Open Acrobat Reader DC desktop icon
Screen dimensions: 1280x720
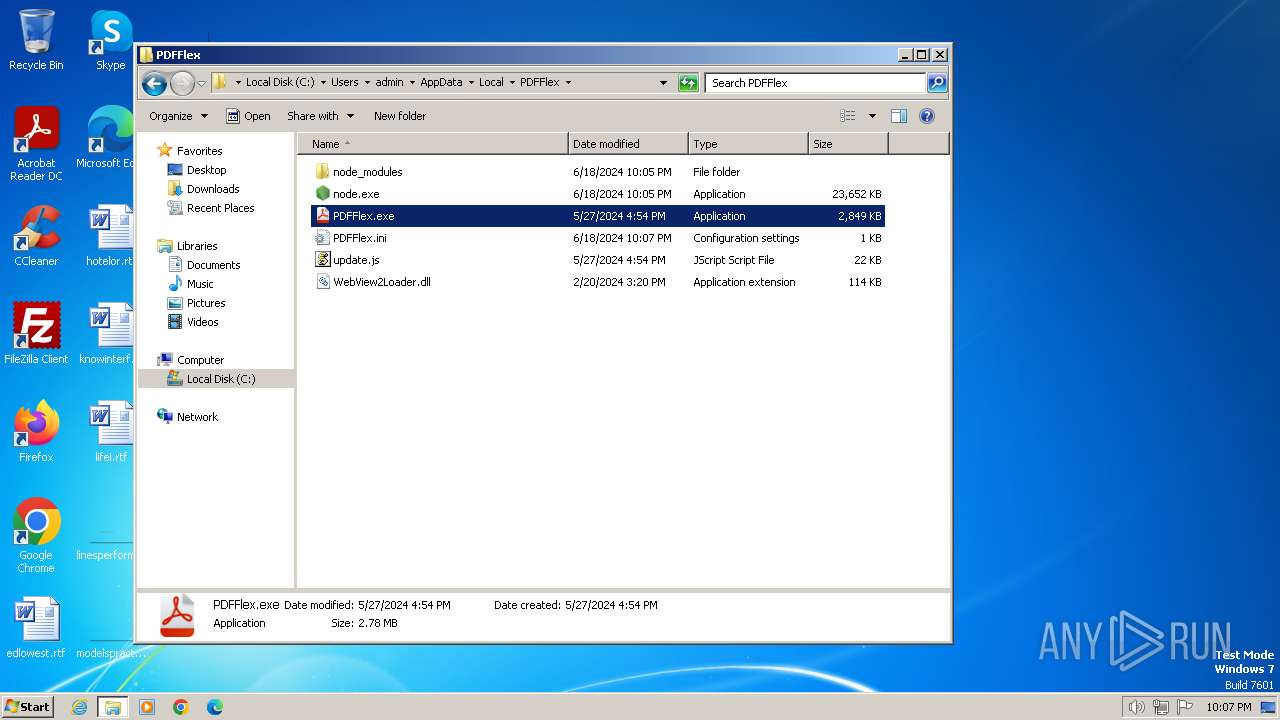[36, 144]
